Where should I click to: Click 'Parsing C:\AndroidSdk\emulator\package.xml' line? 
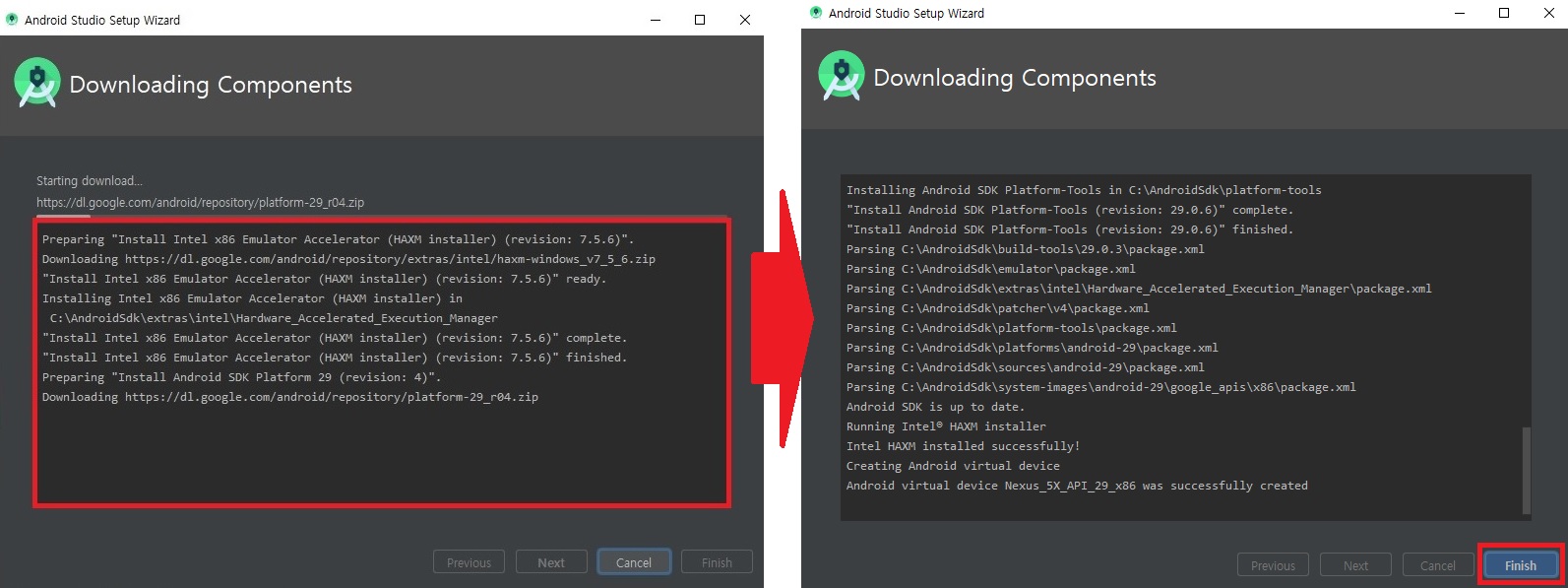[990, 269]
